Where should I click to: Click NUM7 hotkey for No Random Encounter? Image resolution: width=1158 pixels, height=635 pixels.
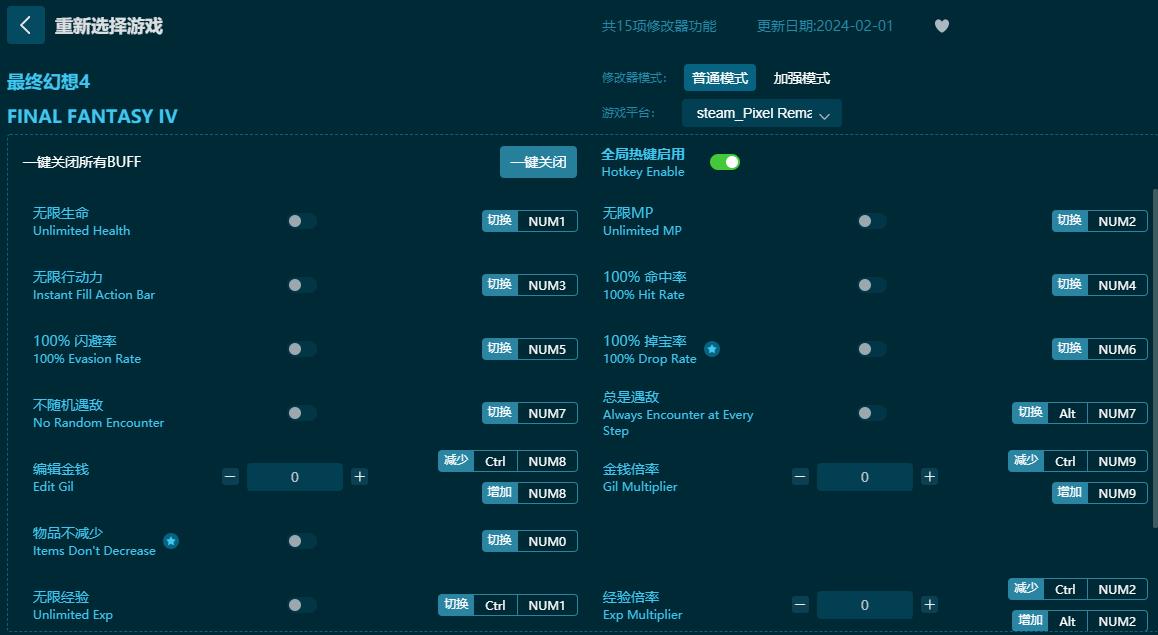(547, 413)
